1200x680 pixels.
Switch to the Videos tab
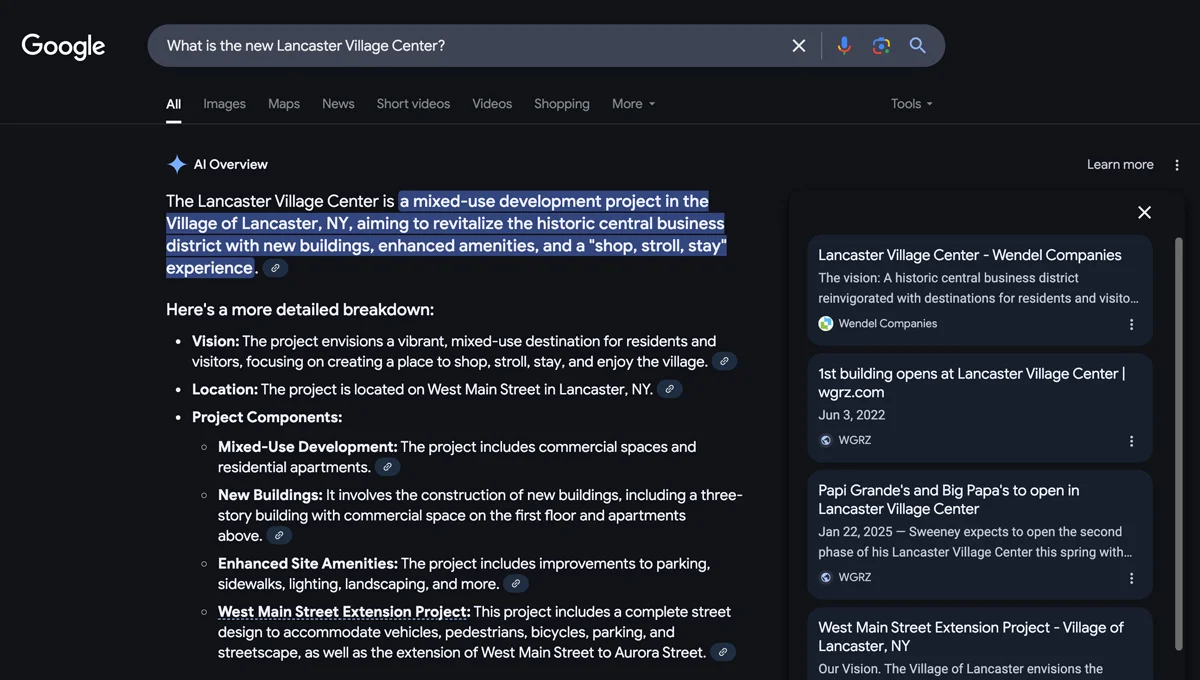pos(492,104)
